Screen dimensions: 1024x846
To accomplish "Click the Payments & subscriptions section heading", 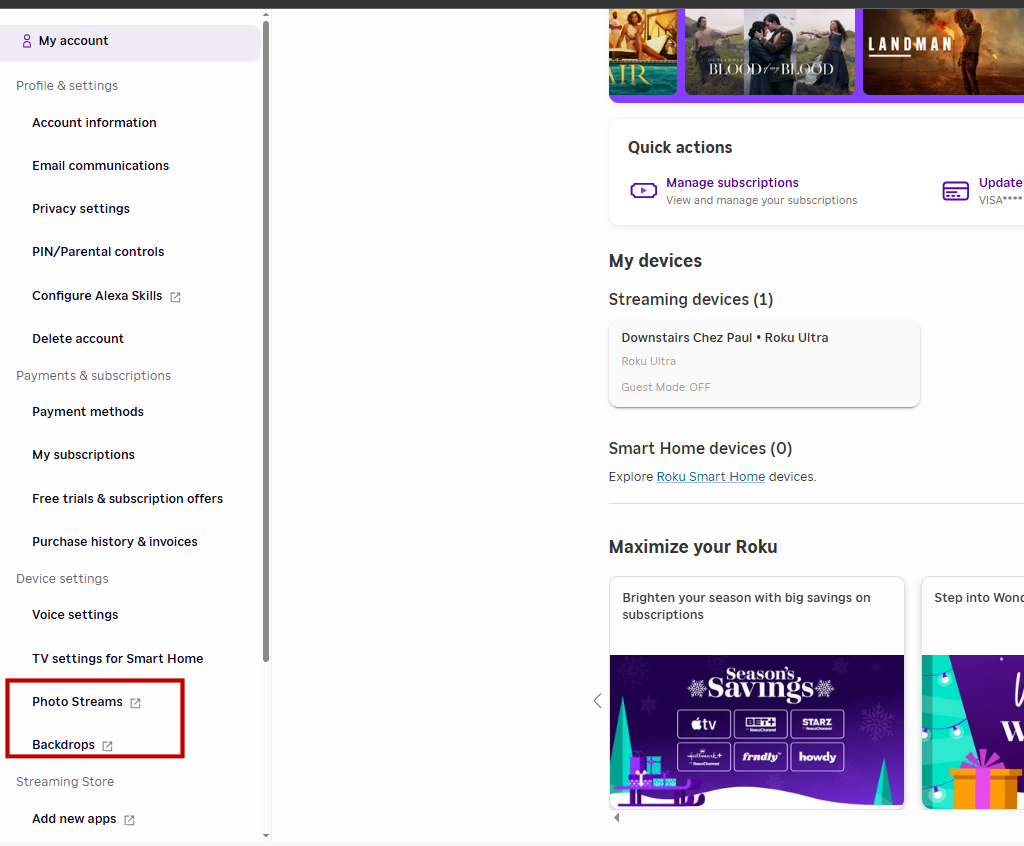I will (x=93, y=376).
